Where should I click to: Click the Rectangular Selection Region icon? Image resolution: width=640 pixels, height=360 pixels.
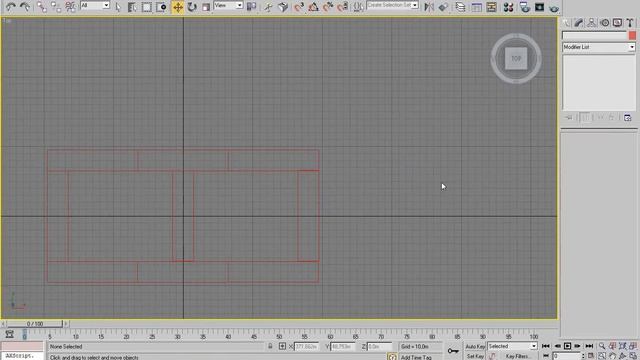click(x=147, y=7)
